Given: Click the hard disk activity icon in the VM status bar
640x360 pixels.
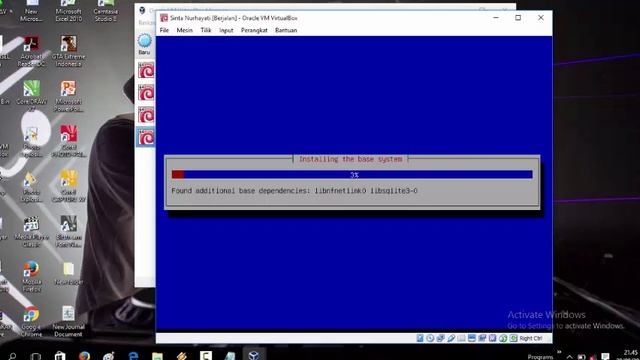Looking at the screenshot, I should click(x=420, y=338).
